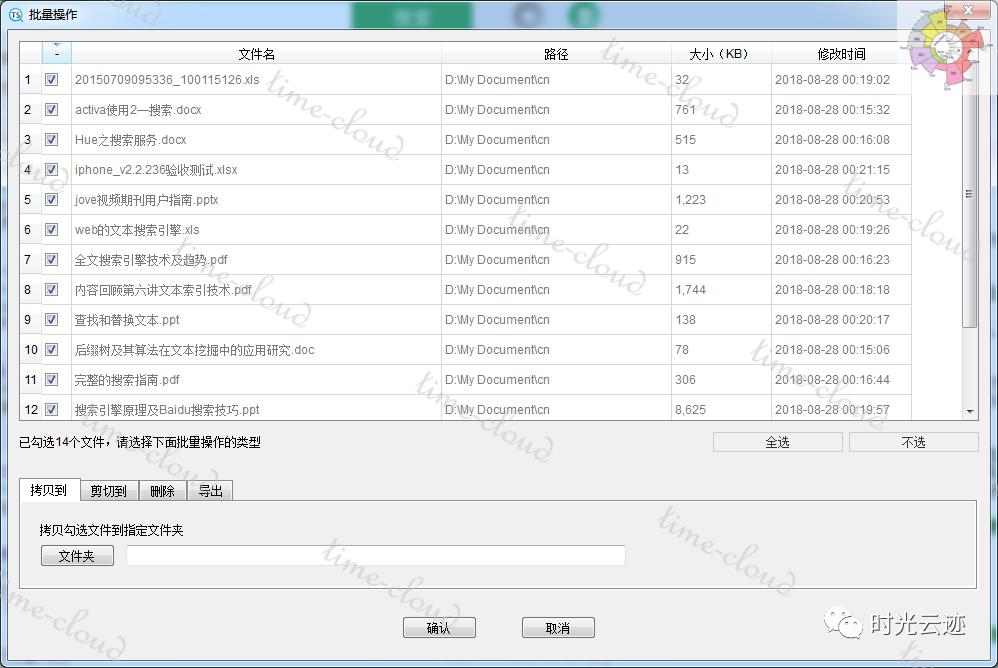Open the 导出 tab
The image size is (998, 668).
(x=211, y=491)
